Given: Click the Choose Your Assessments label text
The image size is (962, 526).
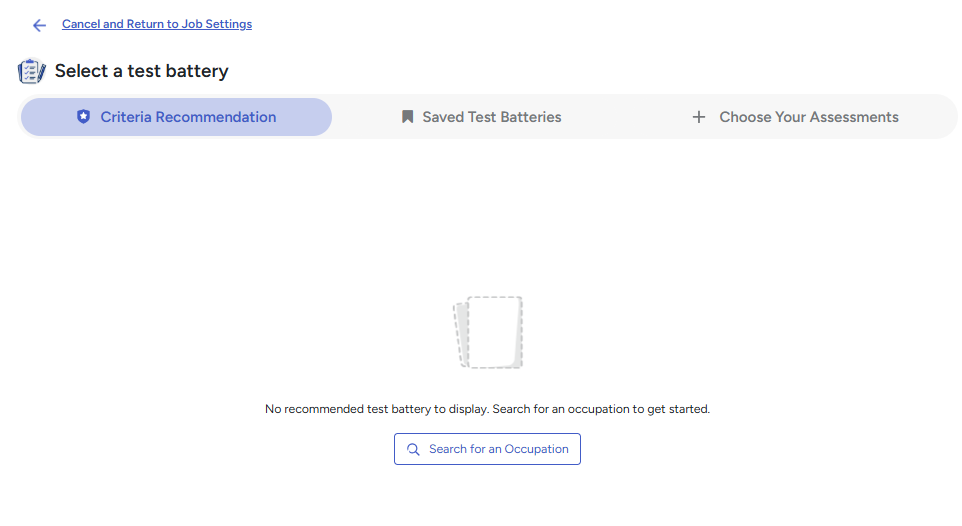Looking at the screenshot, I should click(809, 117).
